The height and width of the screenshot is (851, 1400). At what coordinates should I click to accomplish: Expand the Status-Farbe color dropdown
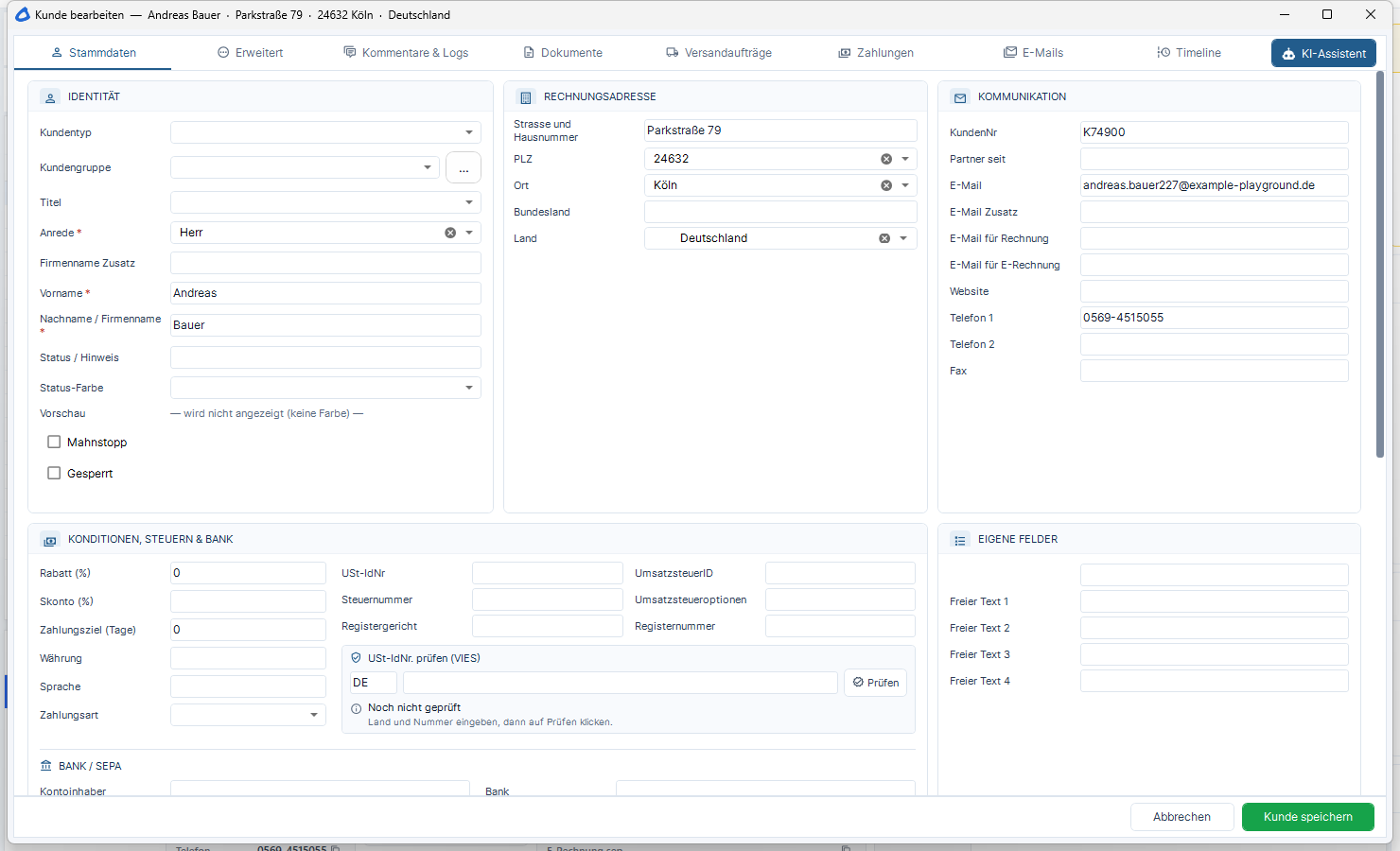325,388
